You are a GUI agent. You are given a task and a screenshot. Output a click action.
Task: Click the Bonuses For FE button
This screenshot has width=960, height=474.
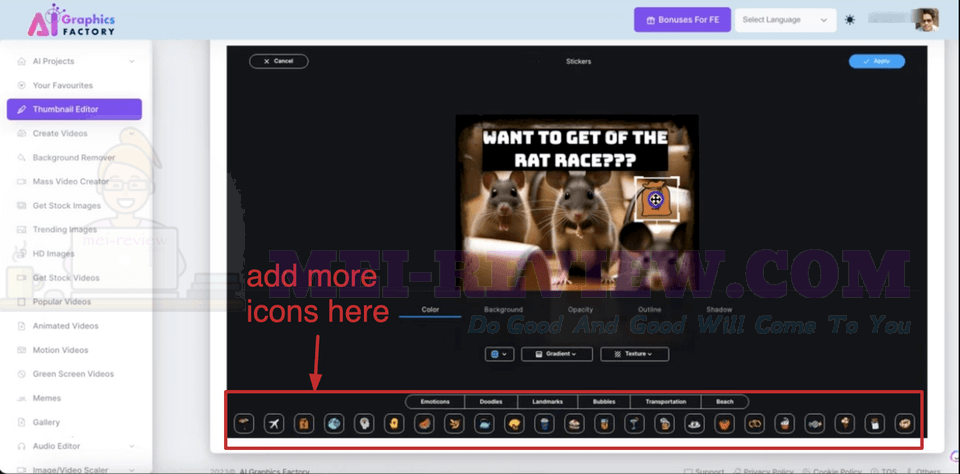tap(683, 20)
